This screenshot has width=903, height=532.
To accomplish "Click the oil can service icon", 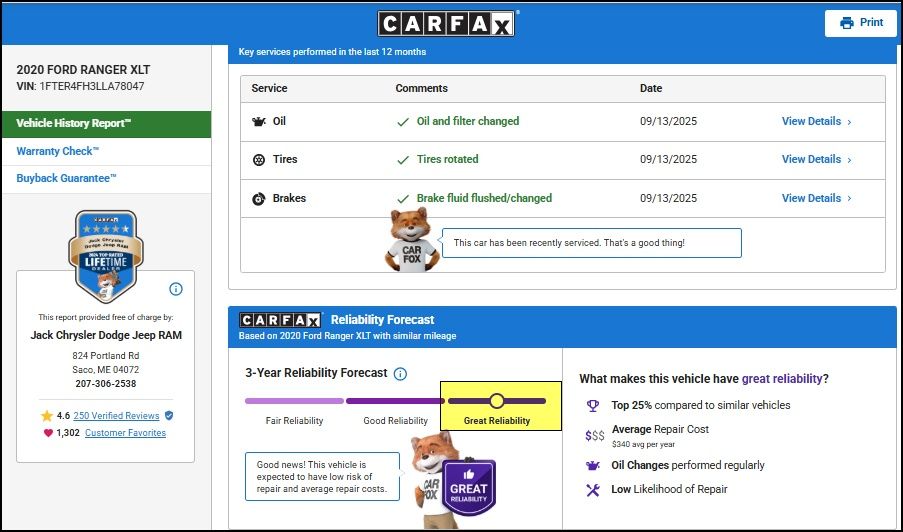I will click(259, 121).
